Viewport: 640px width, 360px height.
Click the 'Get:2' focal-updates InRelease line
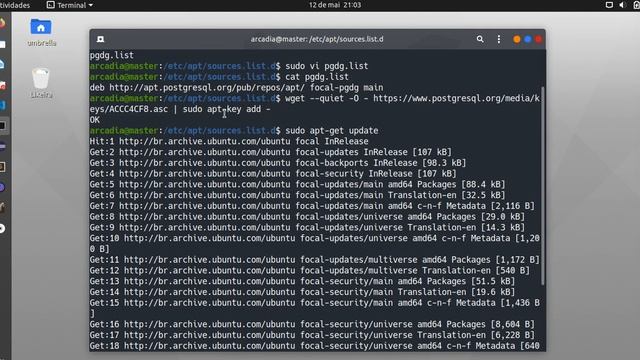point(271,152)
